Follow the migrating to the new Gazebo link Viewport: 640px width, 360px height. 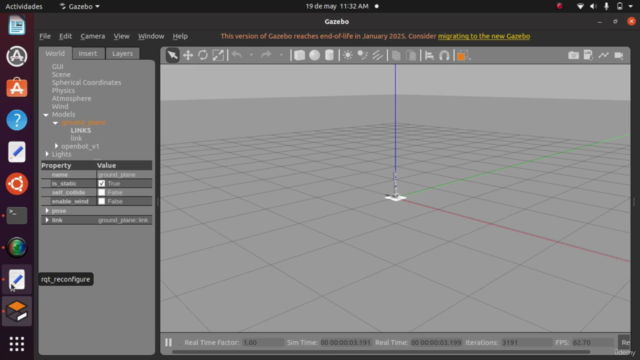click(x=484, y=36)
